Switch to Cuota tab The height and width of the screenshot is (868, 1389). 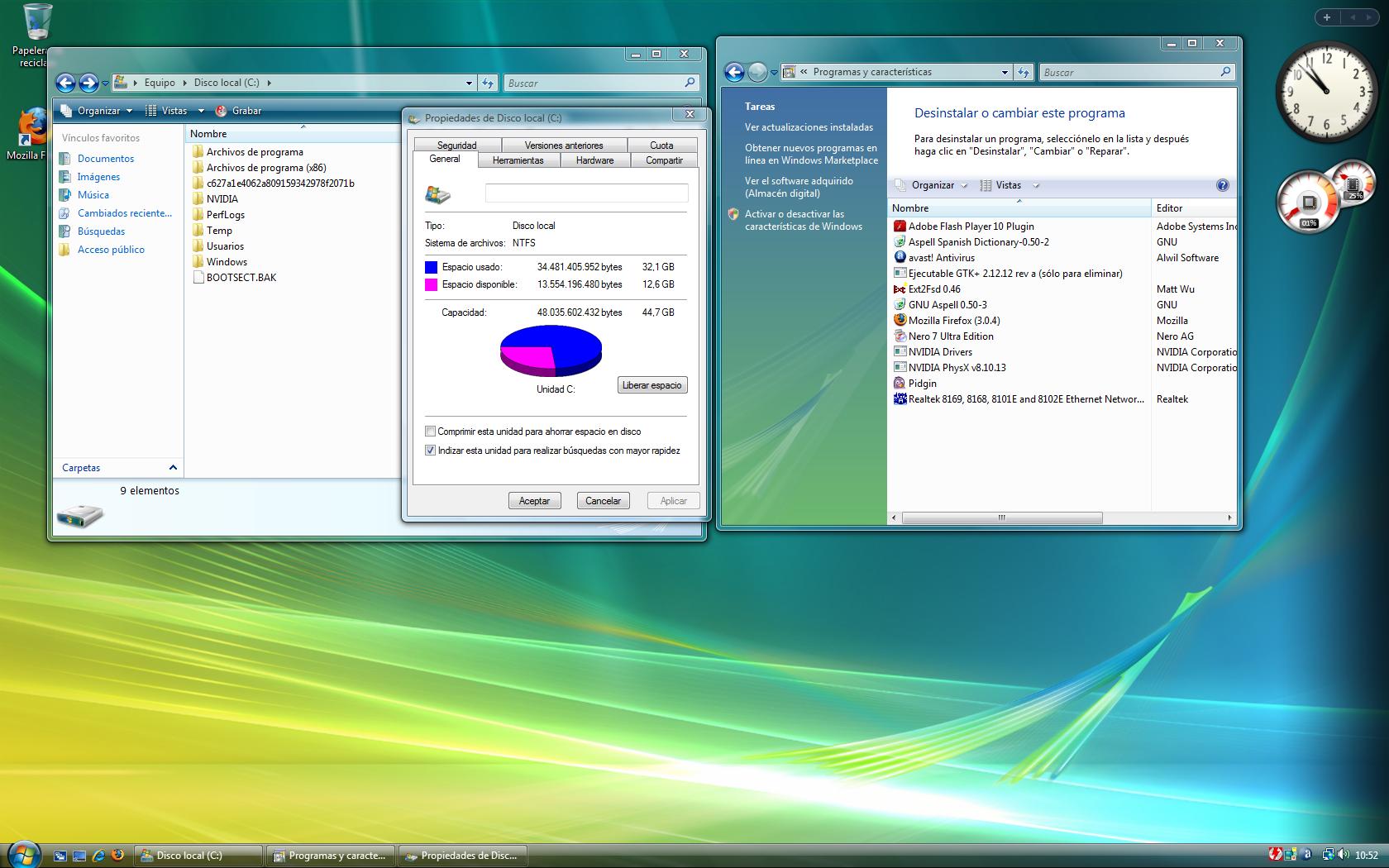tap(661, 145)
